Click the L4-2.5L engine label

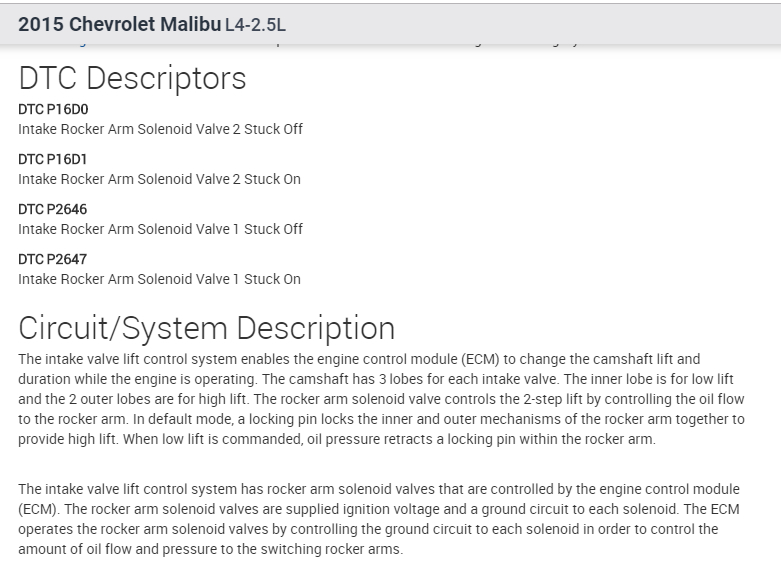tap(254, 24)
